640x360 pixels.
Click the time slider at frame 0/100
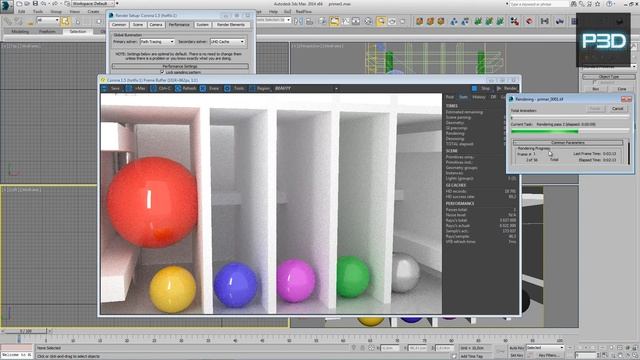pyautogui.click(x=26, y=331)
